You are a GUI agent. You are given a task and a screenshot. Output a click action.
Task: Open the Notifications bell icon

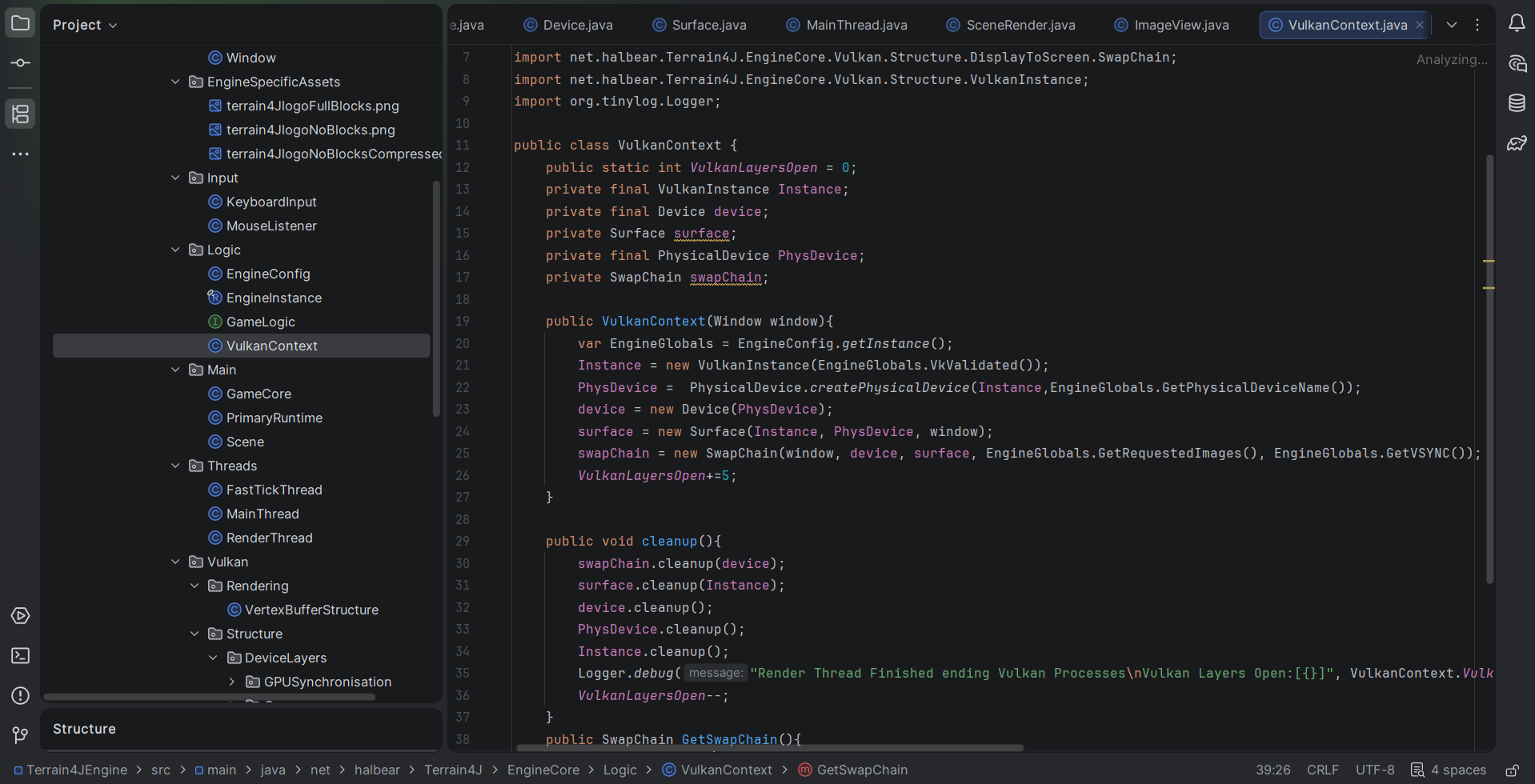tap(1516, 24)
